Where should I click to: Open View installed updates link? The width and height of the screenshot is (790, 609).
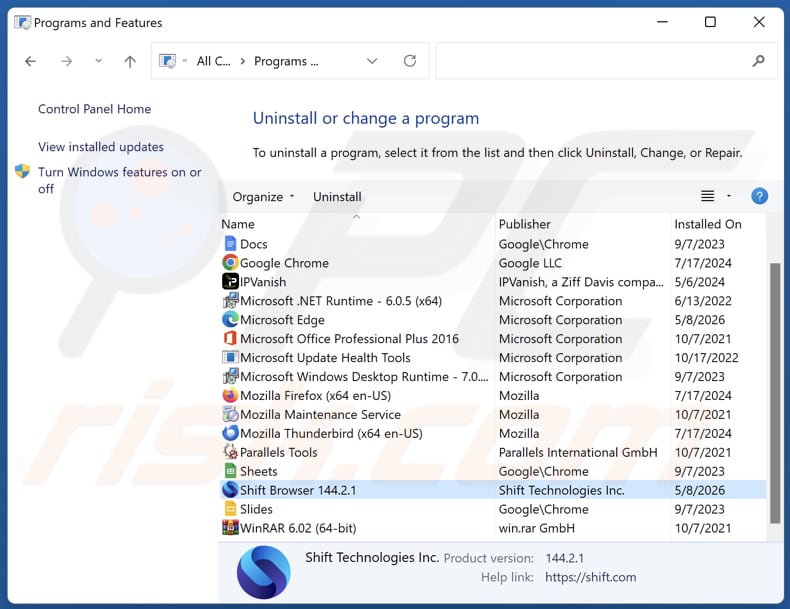(x=101, y=147)
